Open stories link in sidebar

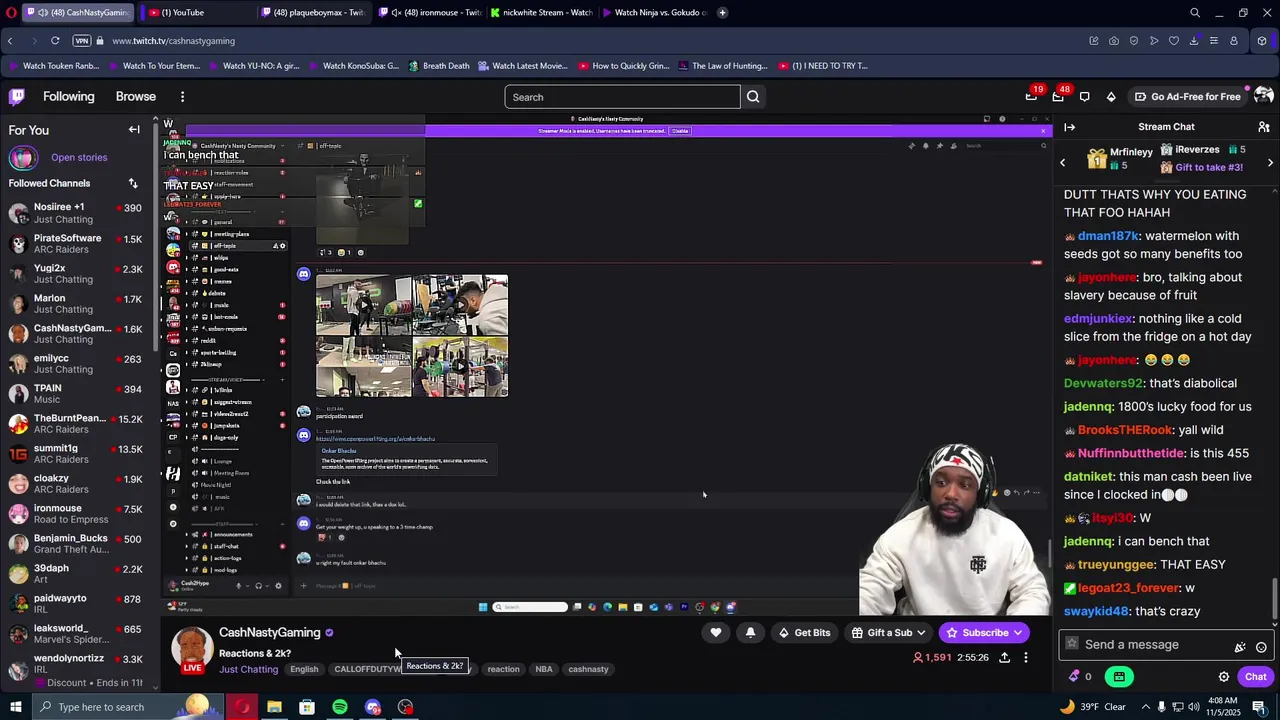point(79,158)
